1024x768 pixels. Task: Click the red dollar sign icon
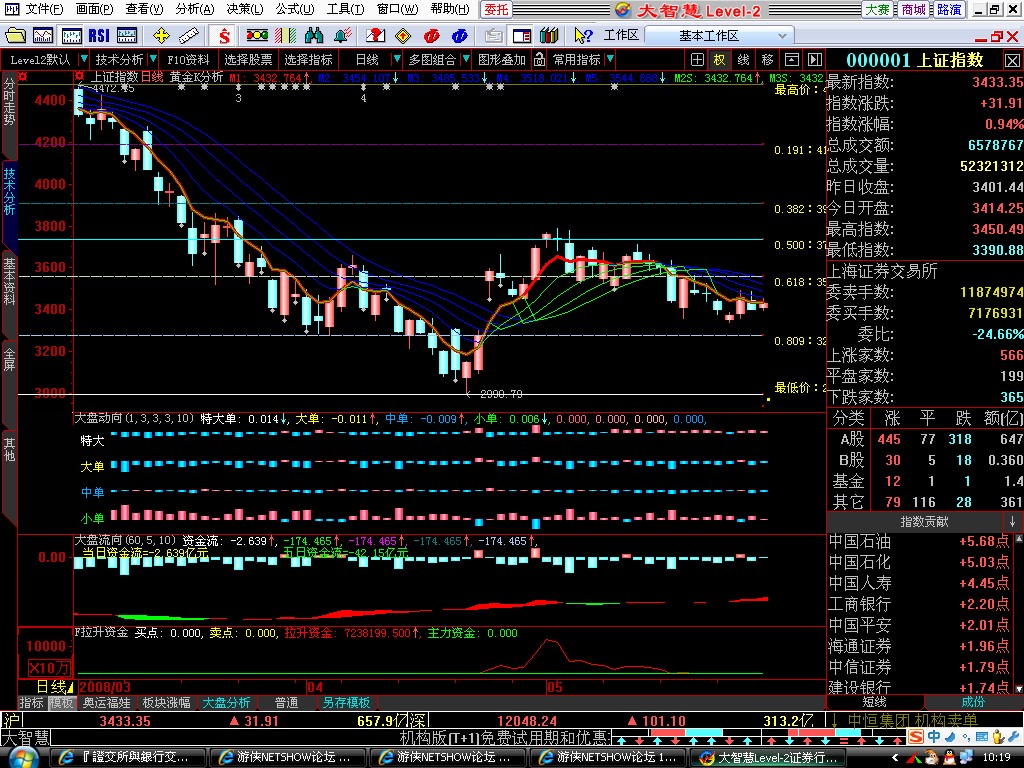(x=224, y=35)
